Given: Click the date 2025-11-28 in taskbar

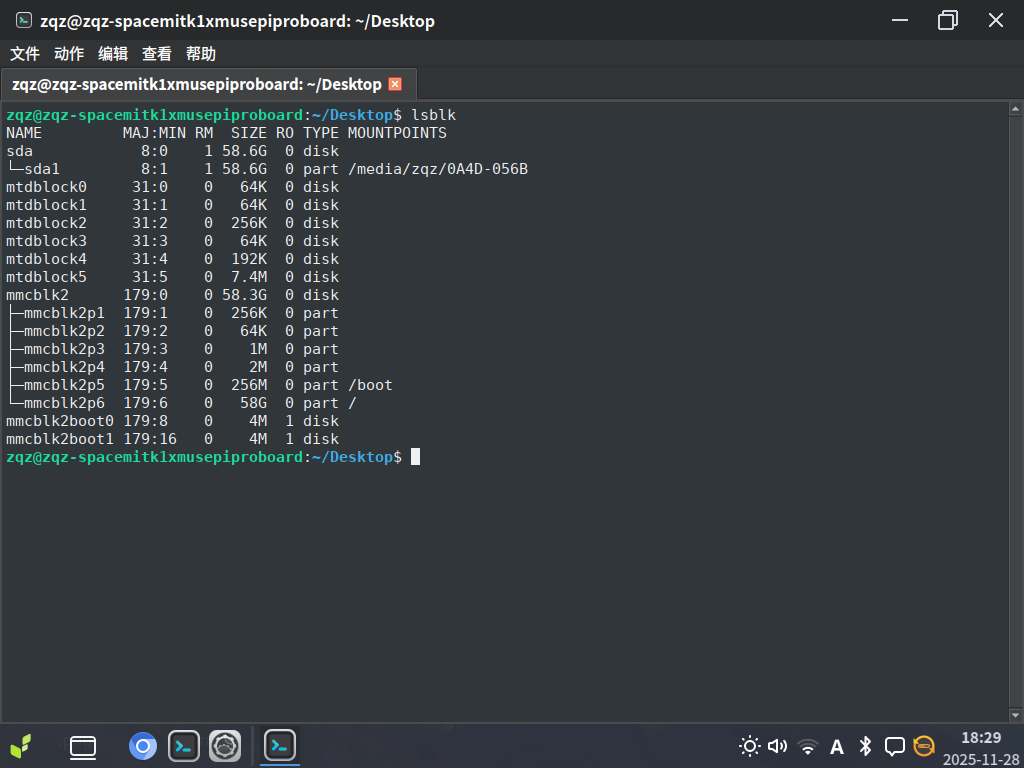Looking at the screenshot, I should [x=981, y=760].
